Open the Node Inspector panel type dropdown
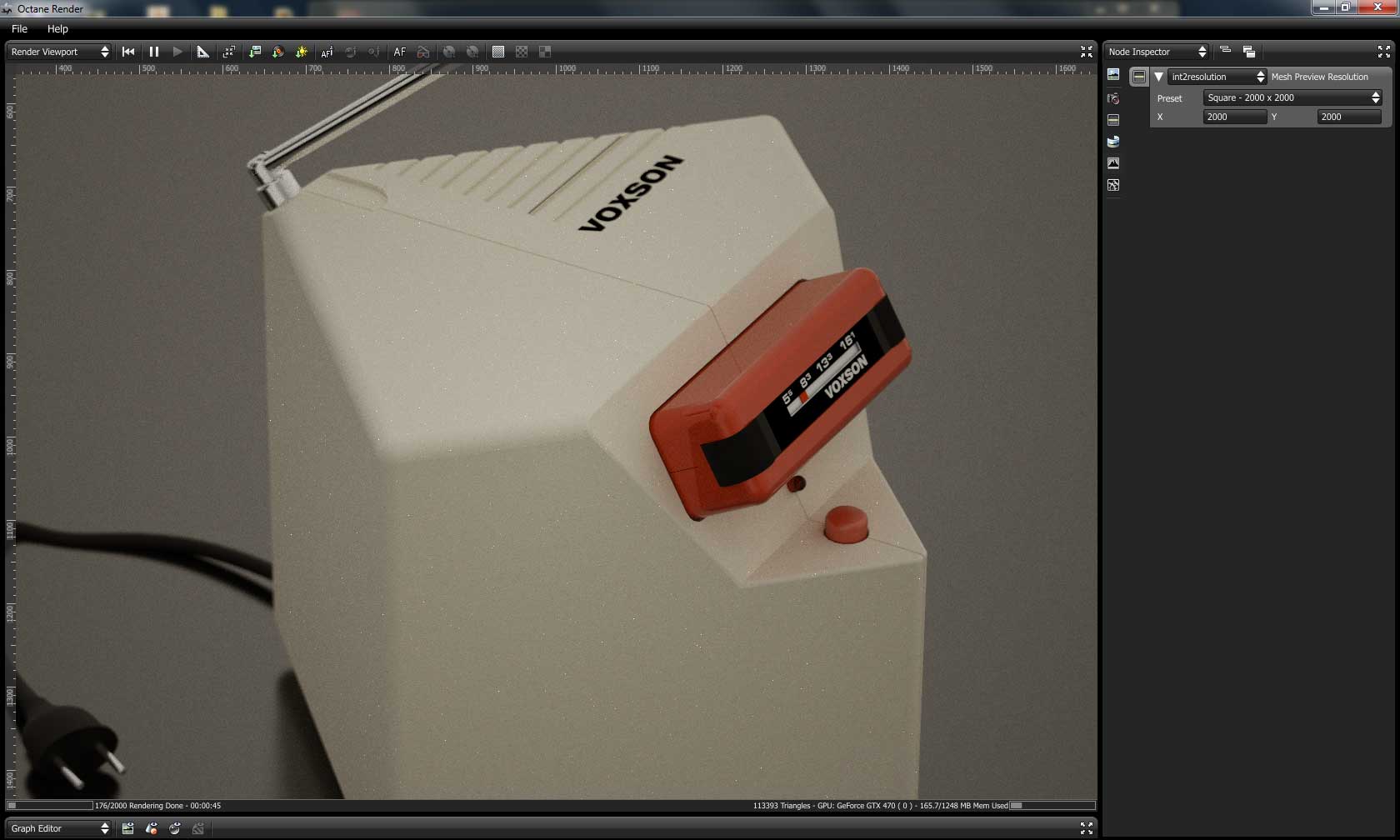This screenshot has height=840, width=1400. coord(1157,52)
